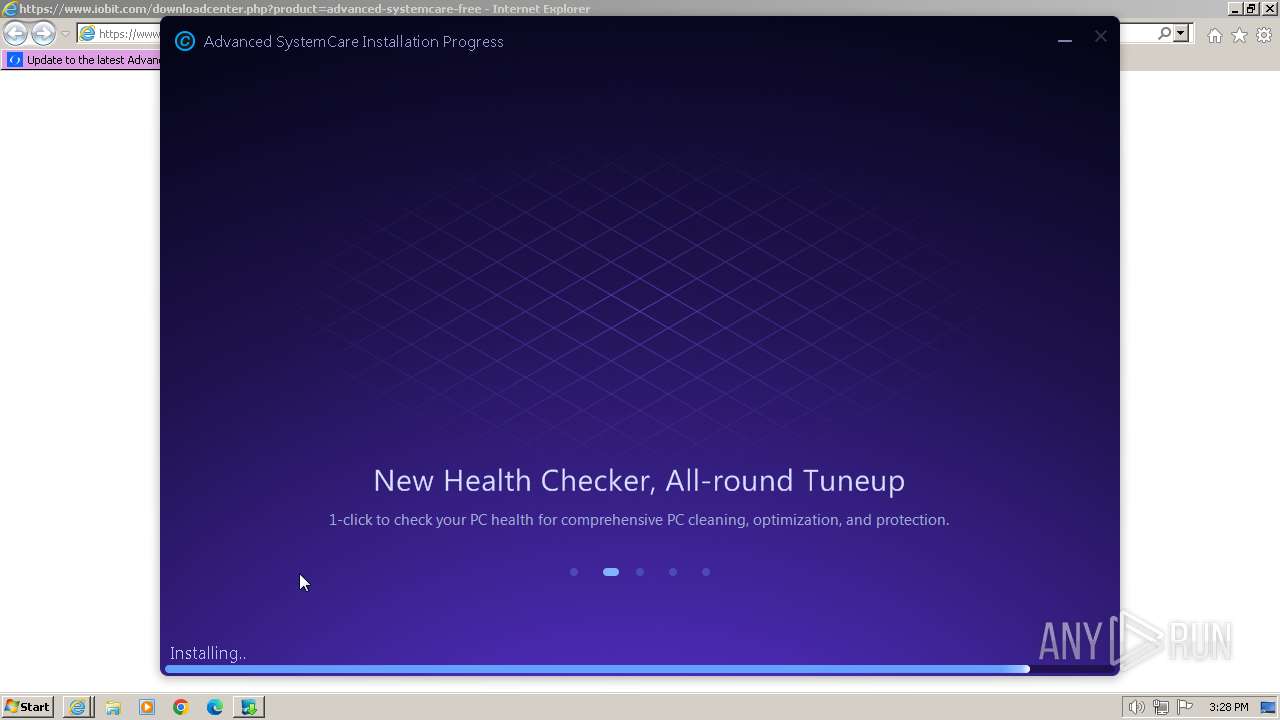Screen dimensions: 1280x720
Task: Open Internet Explorer Favorites star
Action: point(1239,35)
